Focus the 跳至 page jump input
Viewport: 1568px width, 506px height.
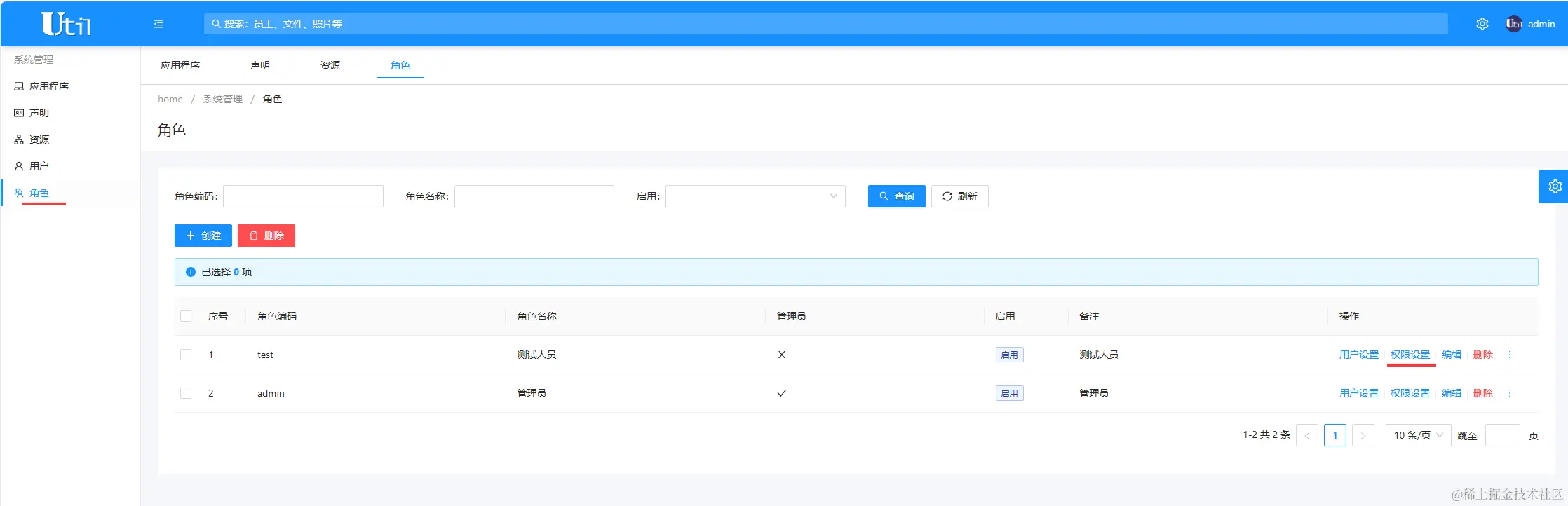pos(1503,435)
